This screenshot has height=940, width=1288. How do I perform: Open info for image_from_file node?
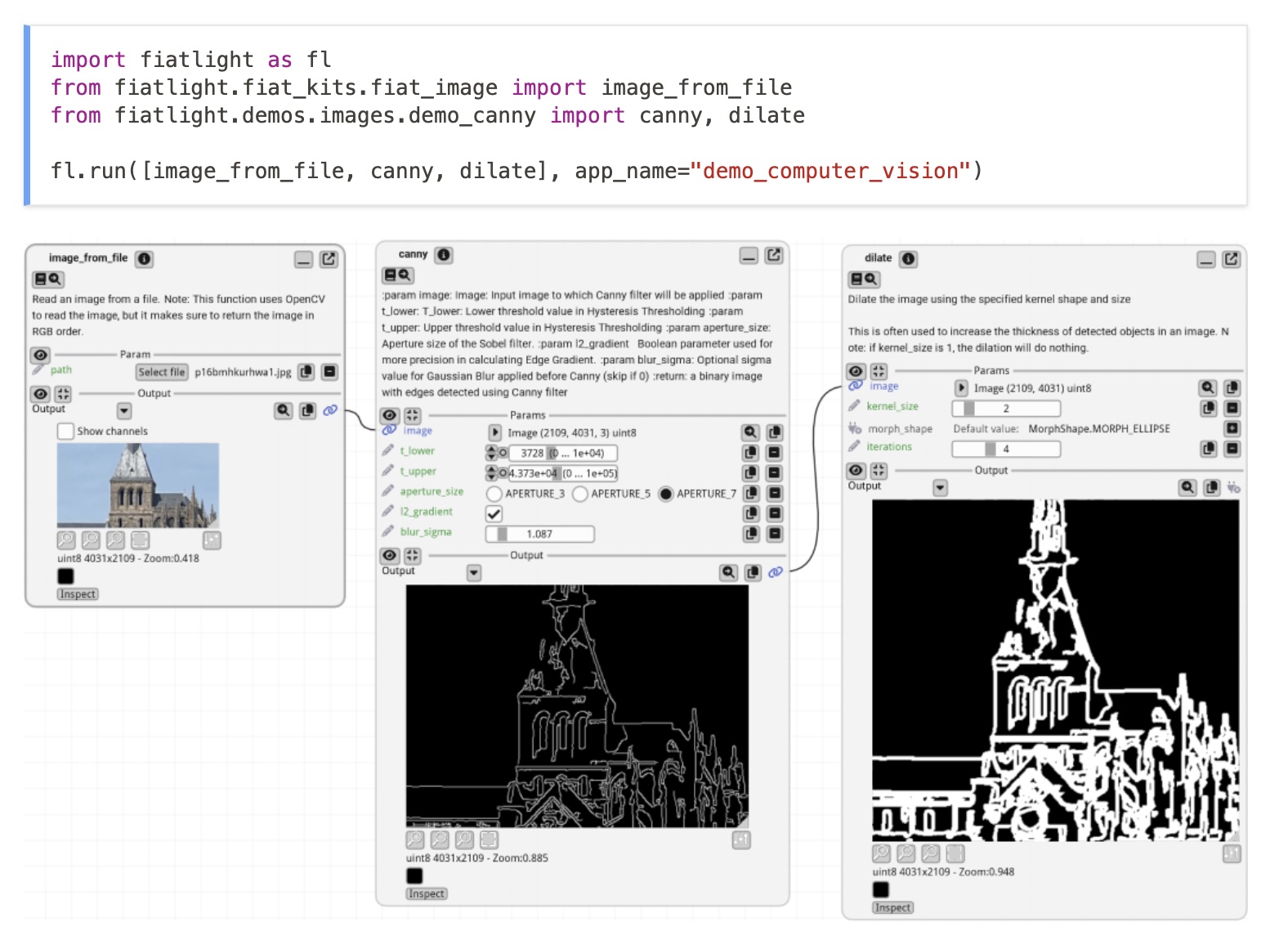[x=144, y=259]
